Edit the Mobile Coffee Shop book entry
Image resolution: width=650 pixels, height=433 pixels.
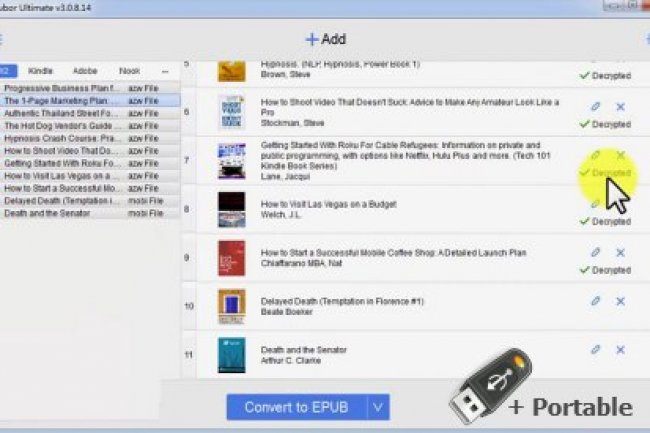(x=596, y=253)
